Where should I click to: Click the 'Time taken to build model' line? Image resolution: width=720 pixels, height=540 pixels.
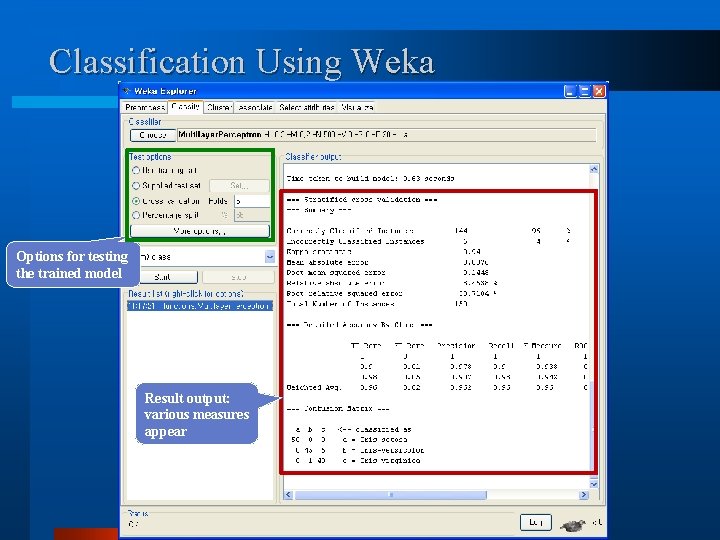click(x=370, y=179)
